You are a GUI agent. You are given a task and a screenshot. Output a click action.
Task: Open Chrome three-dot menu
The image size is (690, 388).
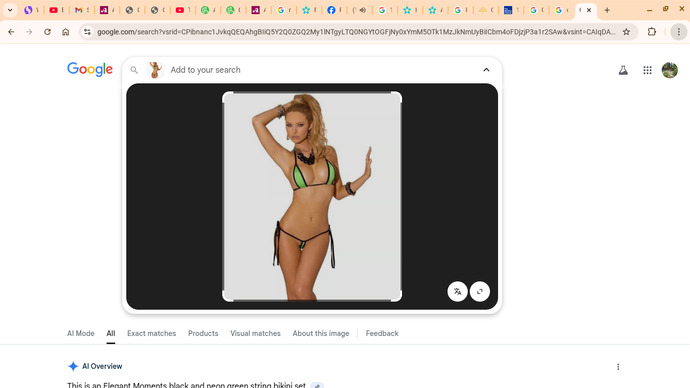[x=679, y=32]
